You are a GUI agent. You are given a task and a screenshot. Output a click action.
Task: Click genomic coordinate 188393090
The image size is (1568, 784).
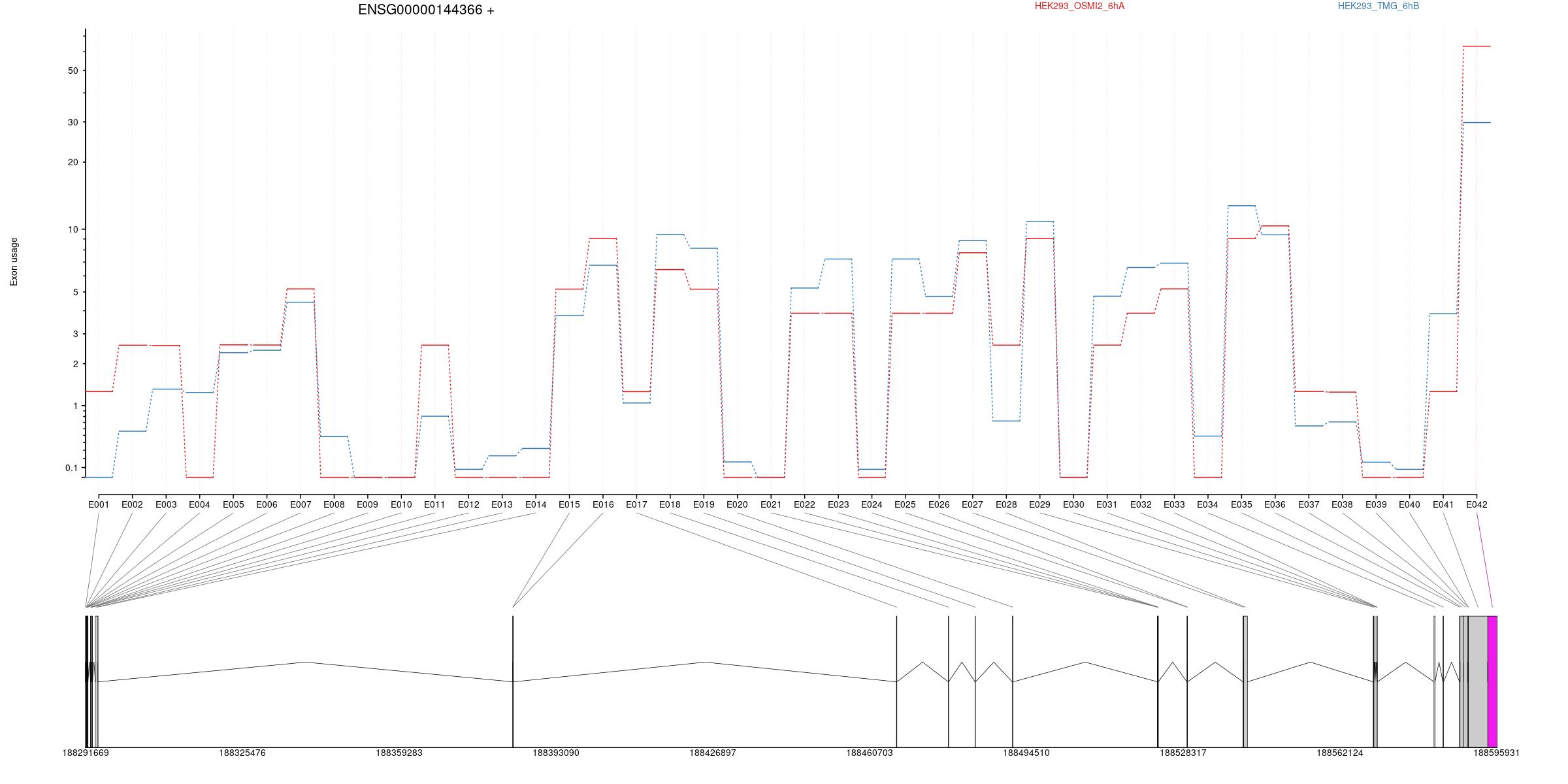[x=556, y=753]
